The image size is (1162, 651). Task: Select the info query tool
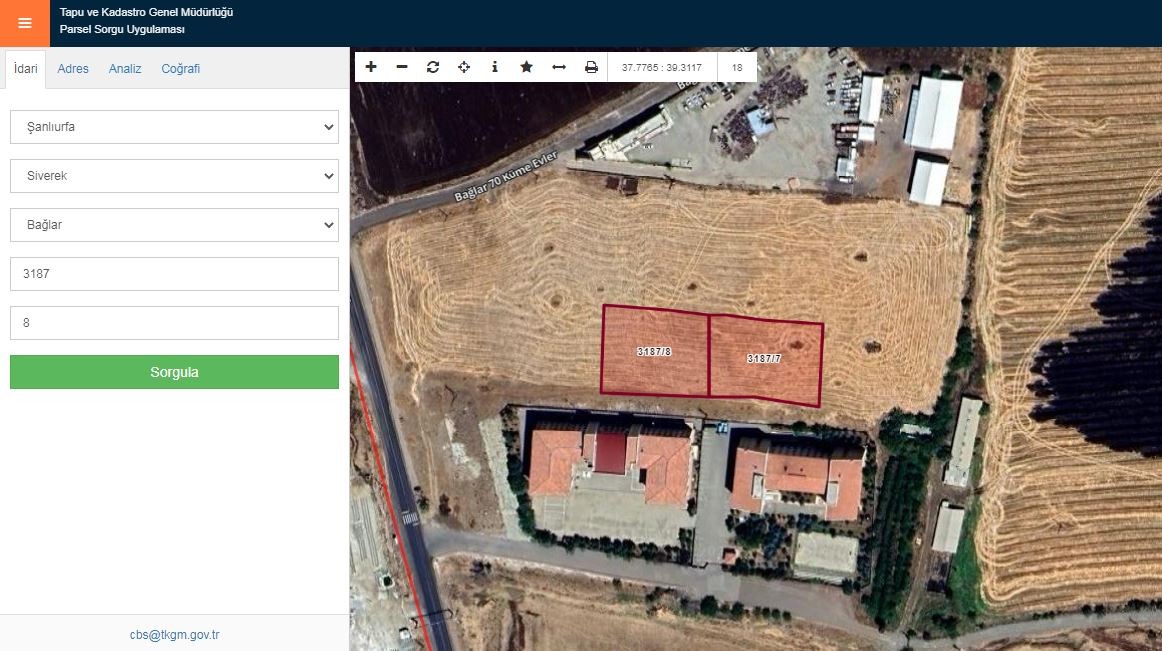pyautogui.click(x=495, y=67)
